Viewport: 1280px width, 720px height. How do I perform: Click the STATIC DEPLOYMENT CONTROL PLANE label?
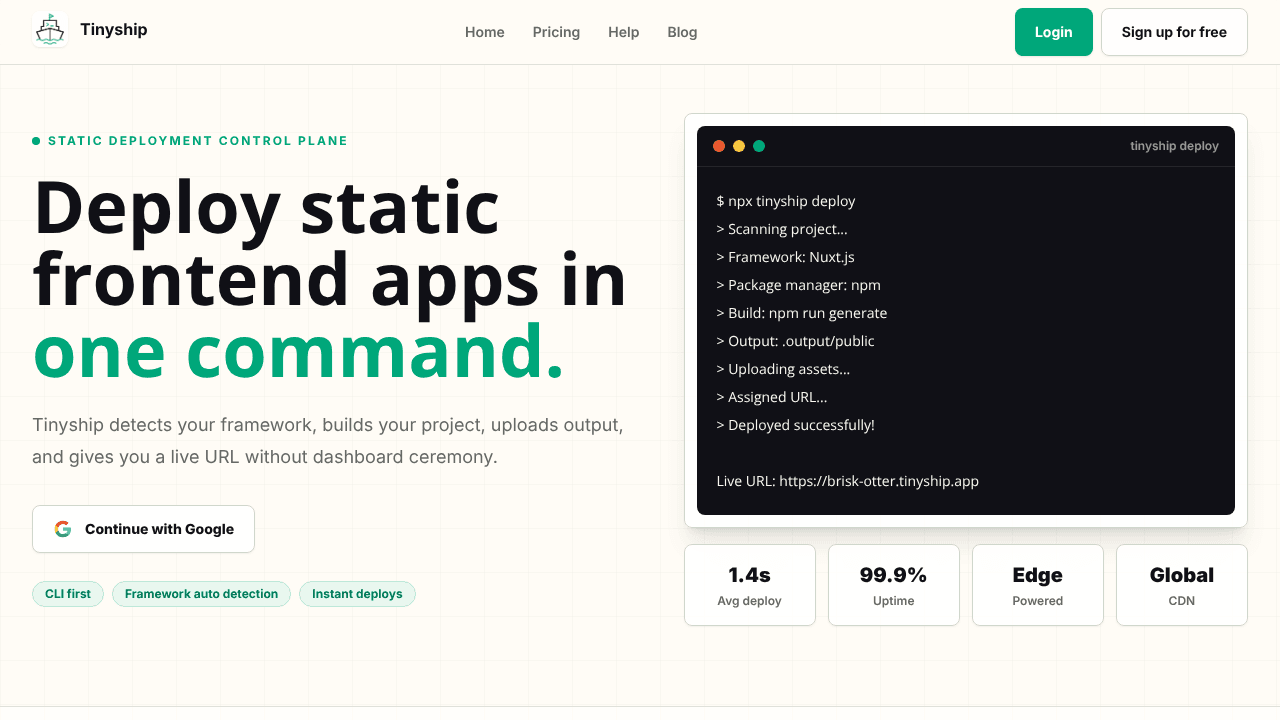(x=198, y=141)
